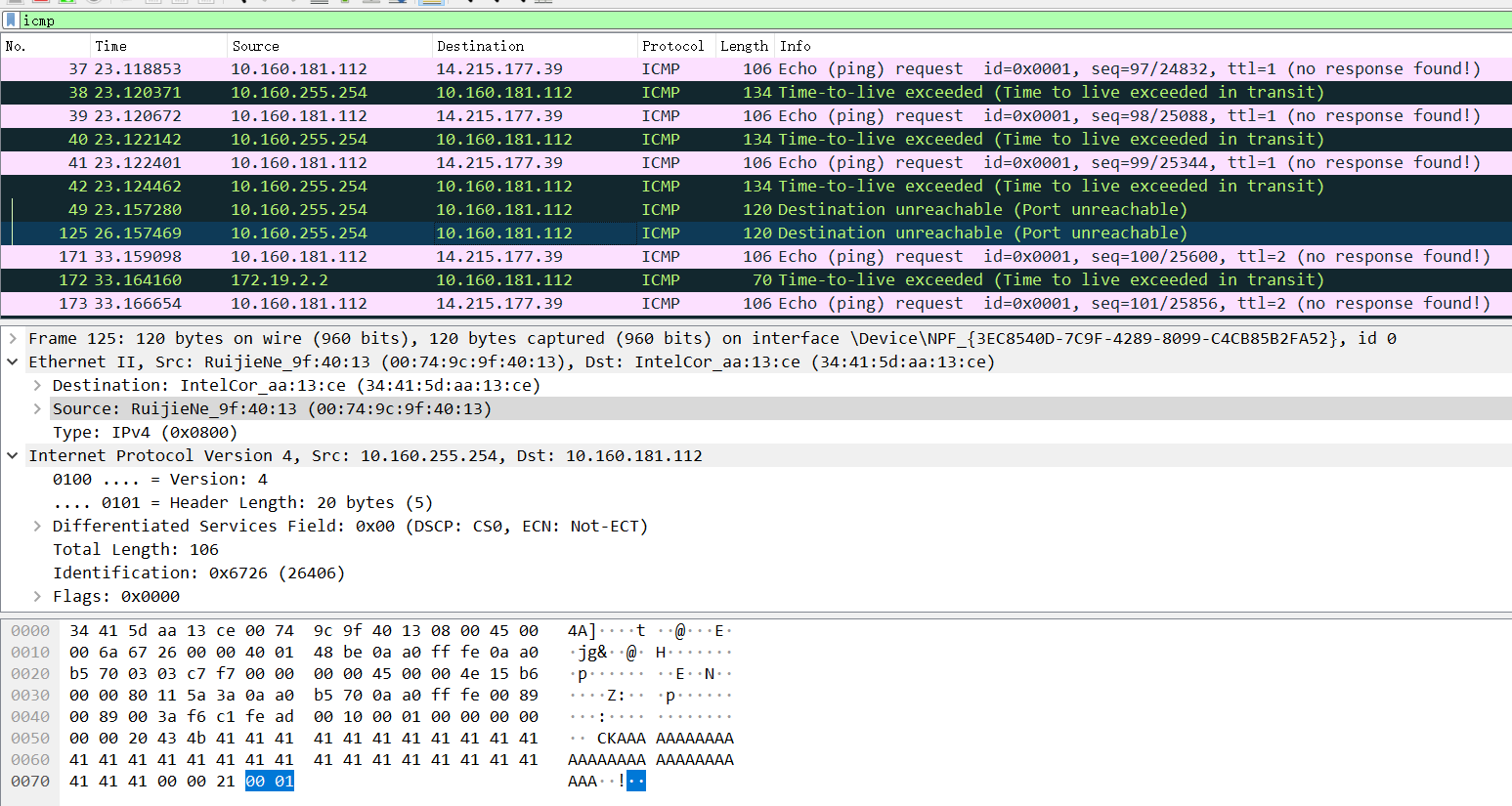
Task: Select packet 172 from 172.19.2.2
Action: pos(756,280)
